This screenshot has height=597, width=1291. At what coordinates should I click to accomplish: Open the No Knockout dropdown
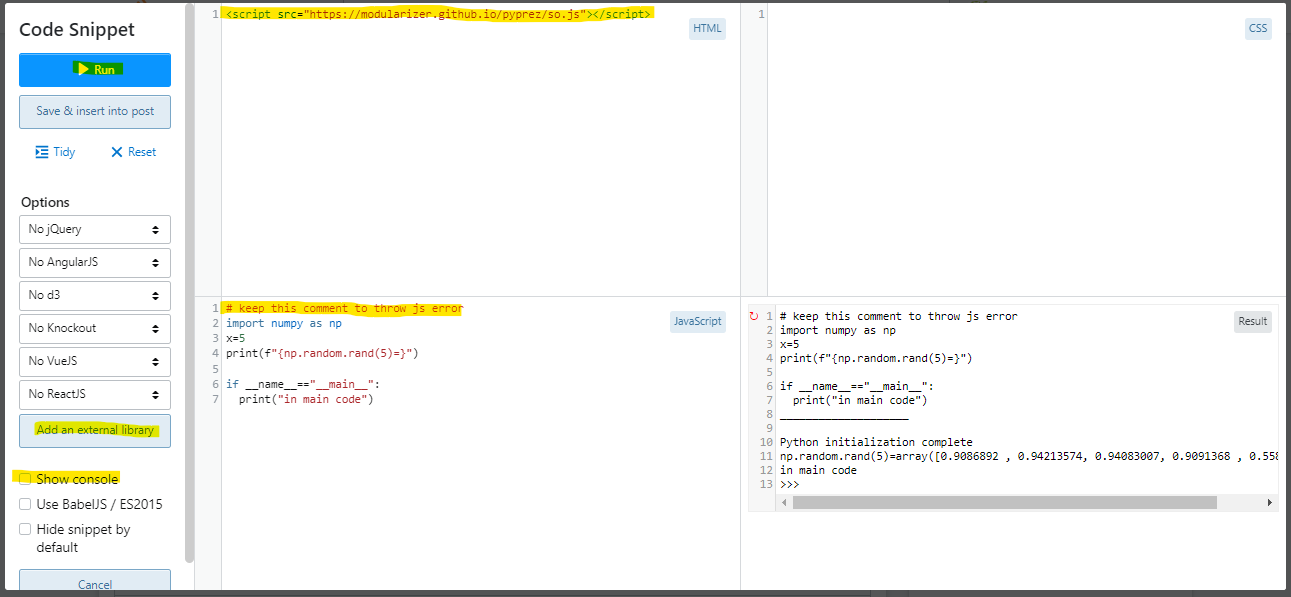(x=95, y=328)
